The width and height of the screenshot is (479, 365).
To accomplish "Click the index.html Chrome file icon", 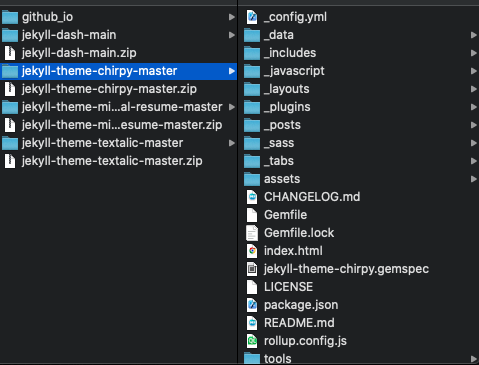I will point(252,251).
